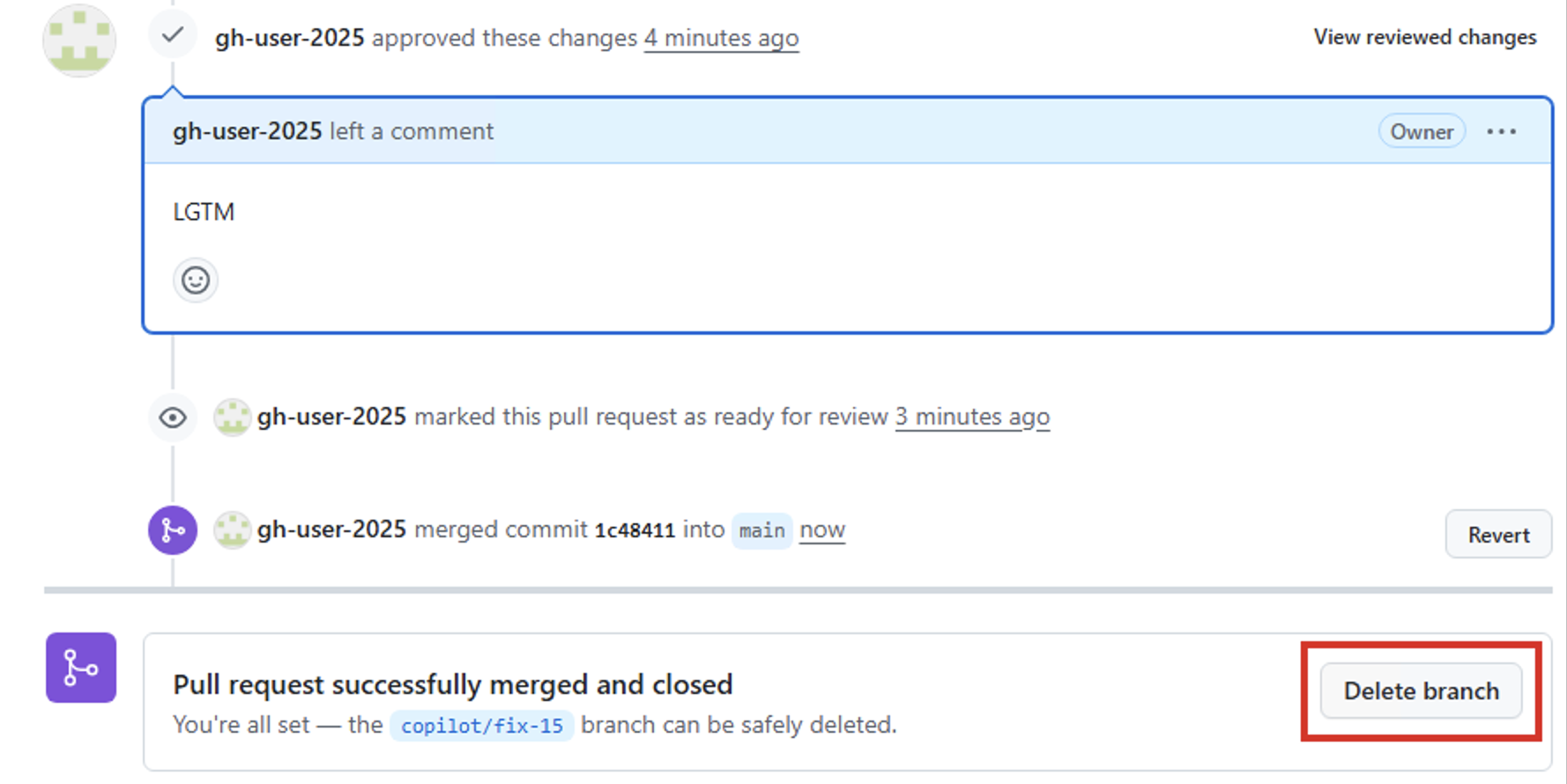Screen dimensions: 1567x784
Task: Click the Owner badge label
Action: 1422,131
